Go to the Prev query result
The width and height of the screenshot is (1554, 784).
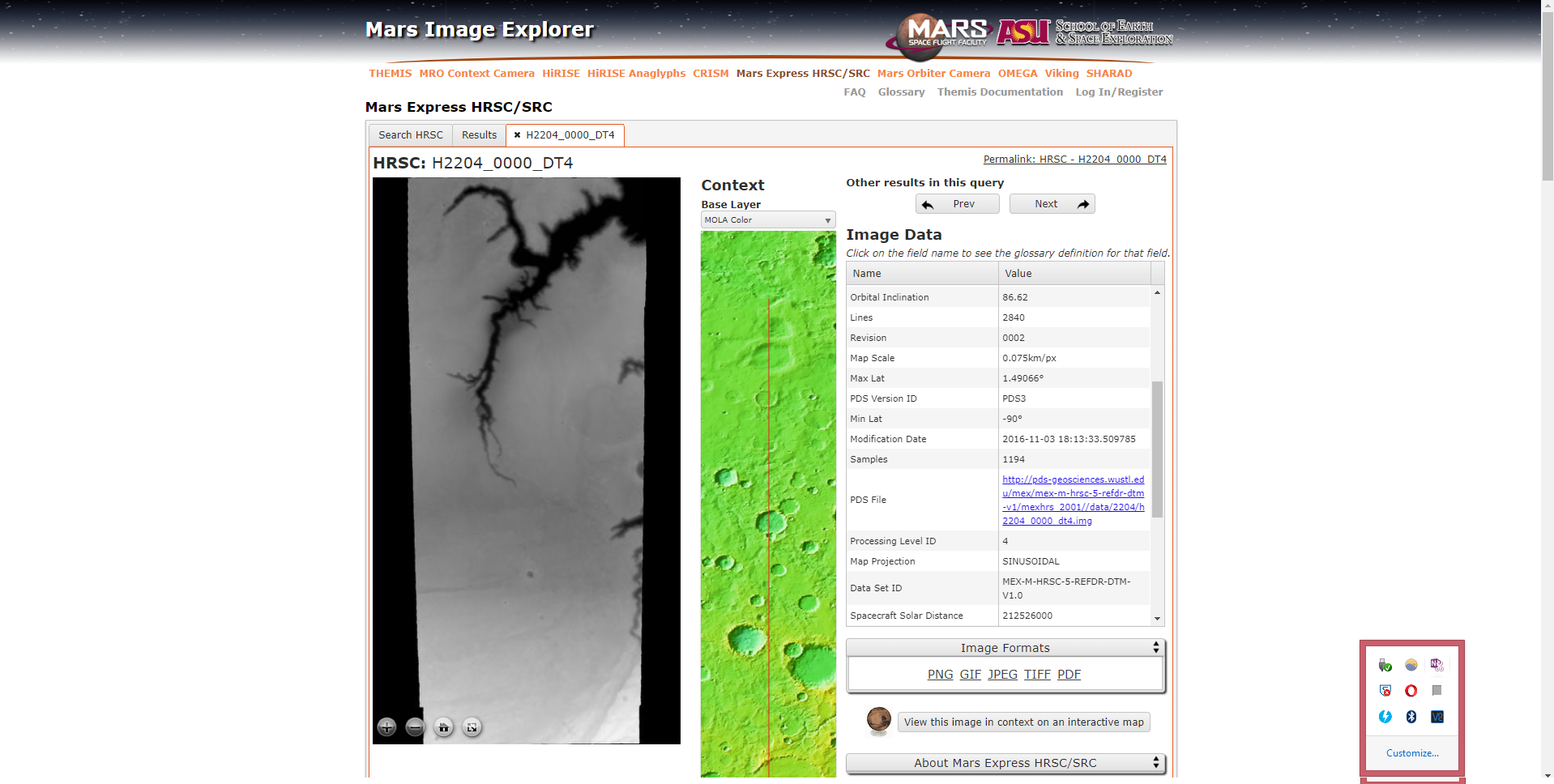[x=958, y=204]
